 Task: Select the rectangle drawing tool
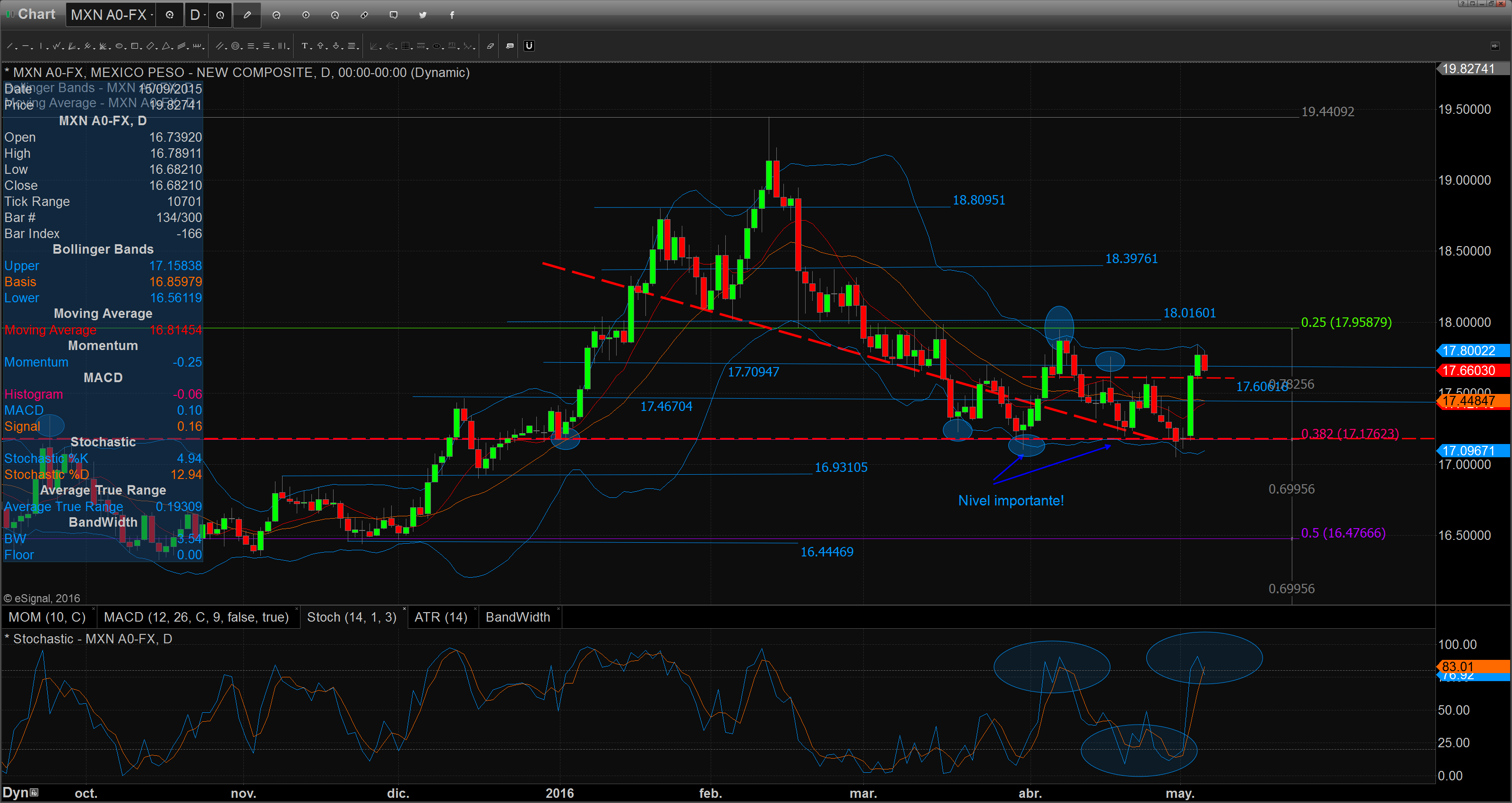pos(134,46)
